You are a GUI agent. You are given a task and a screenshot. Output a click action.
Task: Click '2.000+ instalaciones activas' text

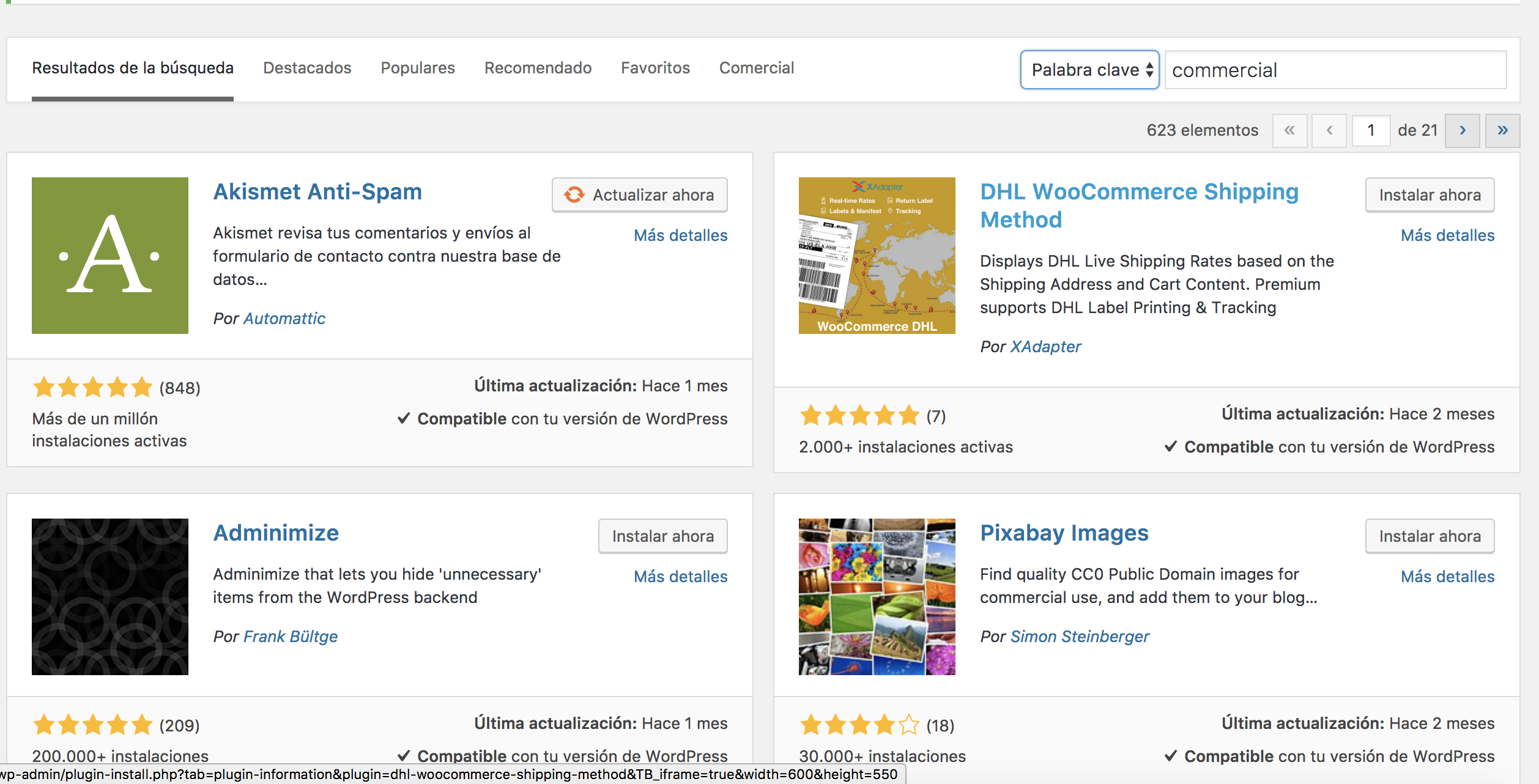[906, 447]
